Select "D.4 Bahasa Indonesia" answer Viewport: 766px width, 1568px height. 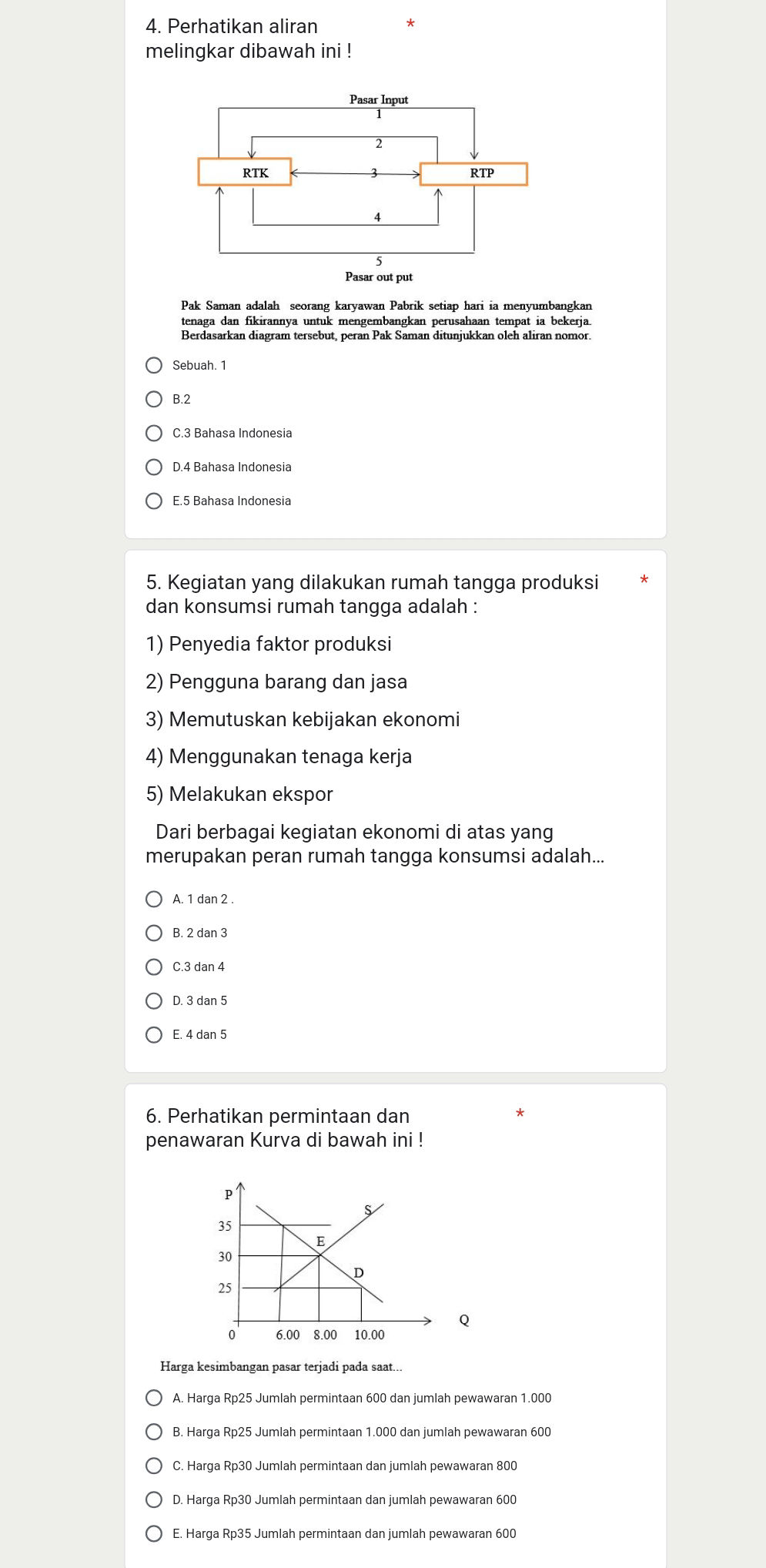point(155,467)
